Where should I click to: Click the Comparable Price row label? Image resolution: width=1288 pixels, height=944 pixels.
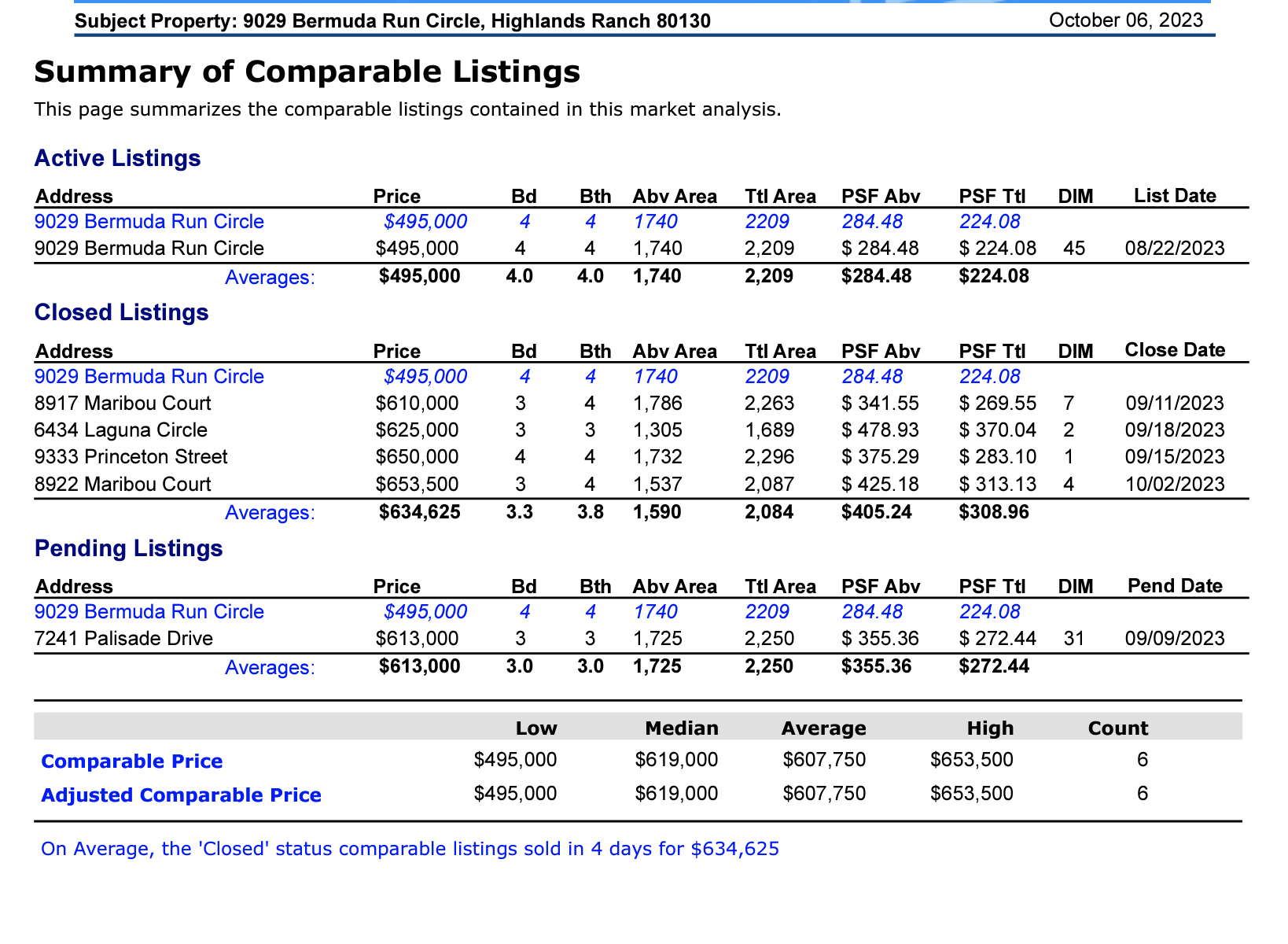point(132,761)
